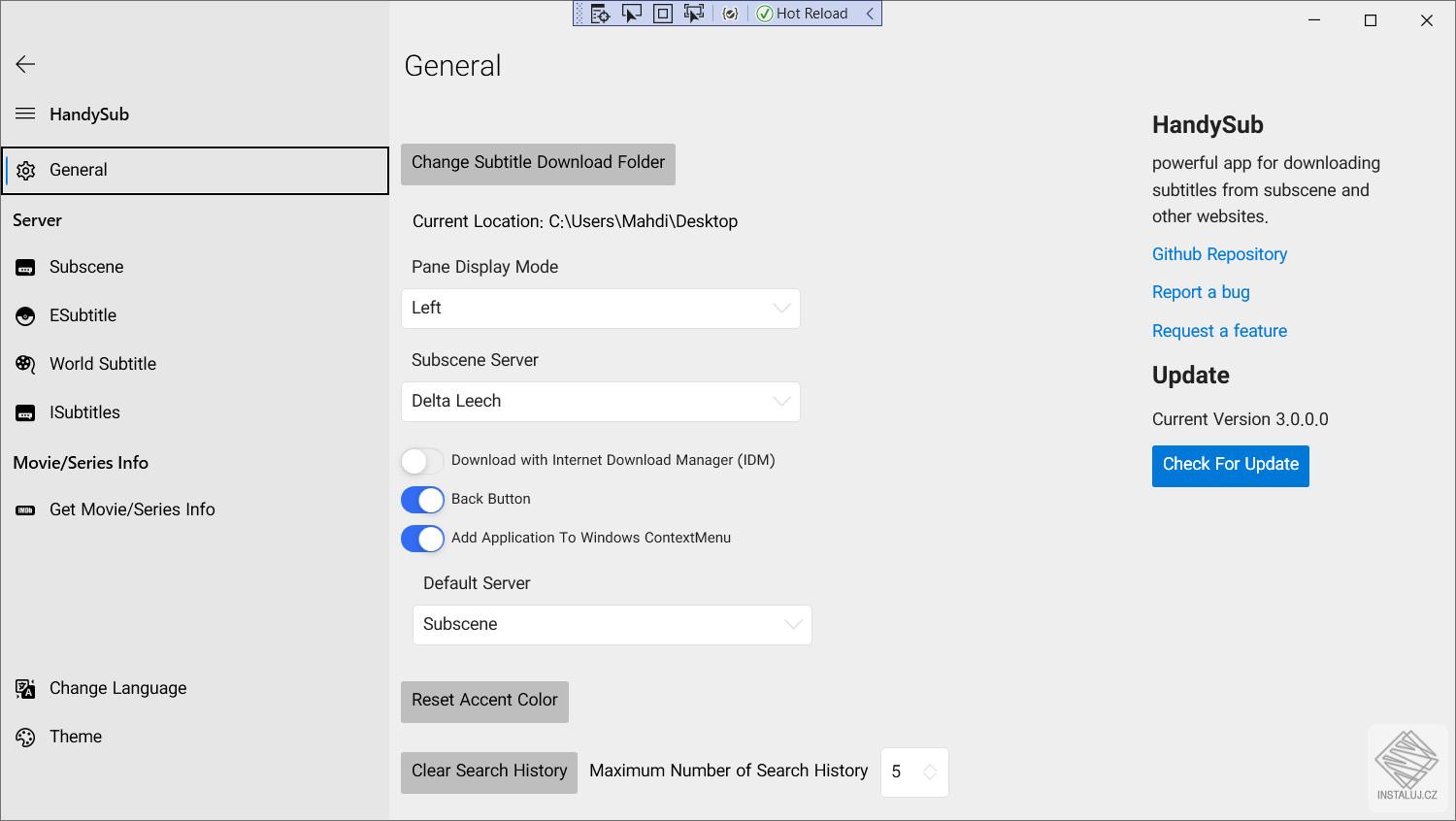Click the Check For Update button

point(1231,466)
